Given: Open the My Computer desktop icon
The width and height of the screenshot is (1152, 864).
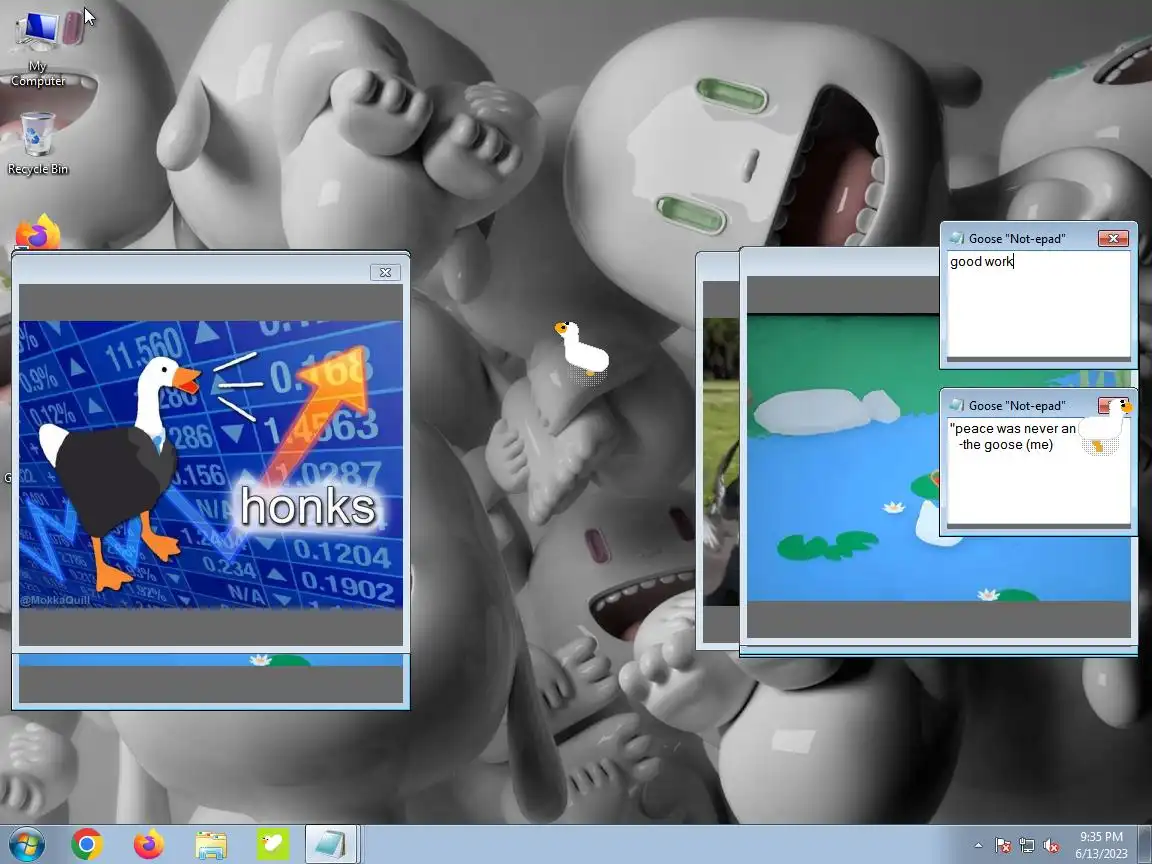Looking at the screenshot, I should tap(40, 48).
